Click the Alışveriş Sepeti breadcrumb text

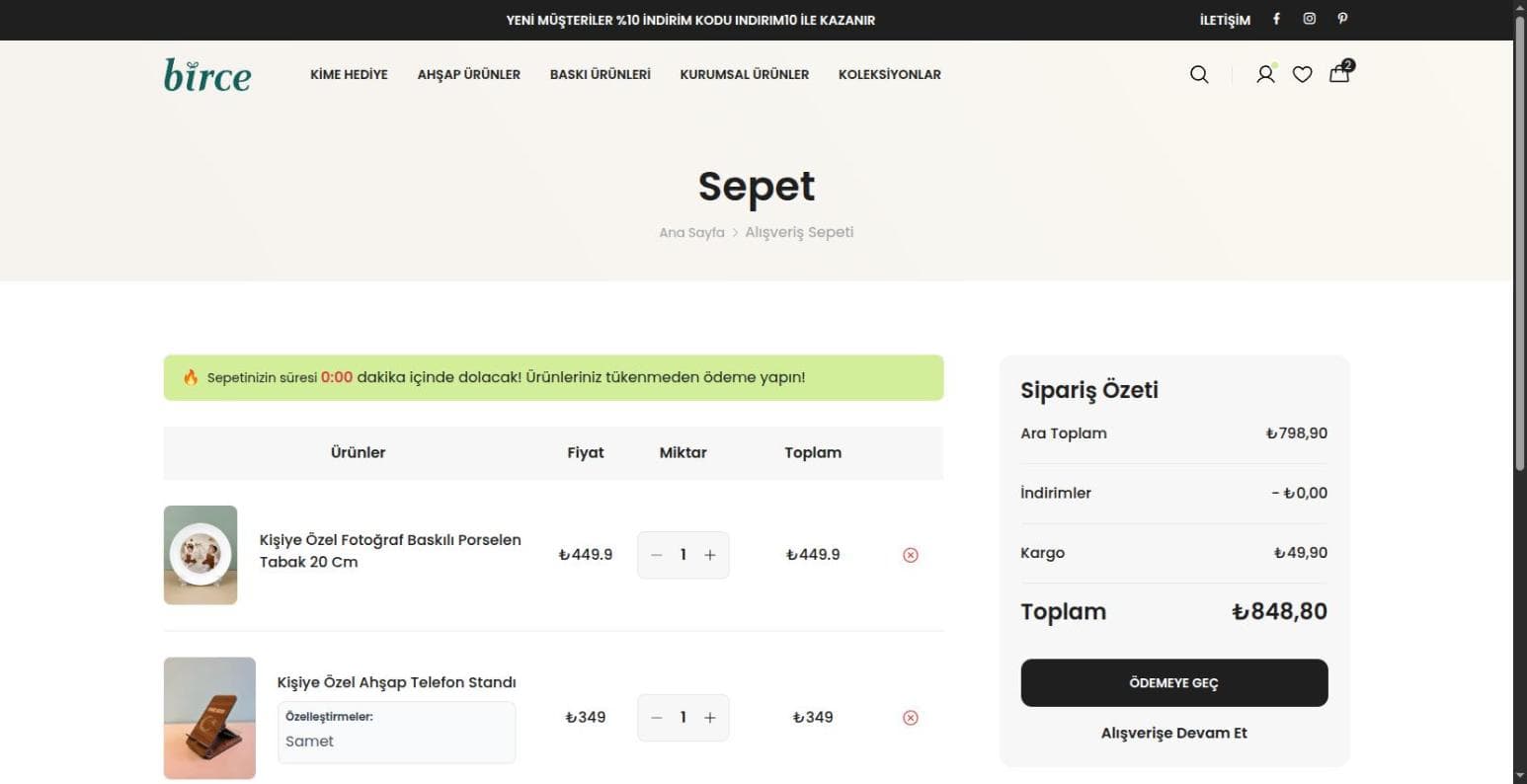coord(799,233)
